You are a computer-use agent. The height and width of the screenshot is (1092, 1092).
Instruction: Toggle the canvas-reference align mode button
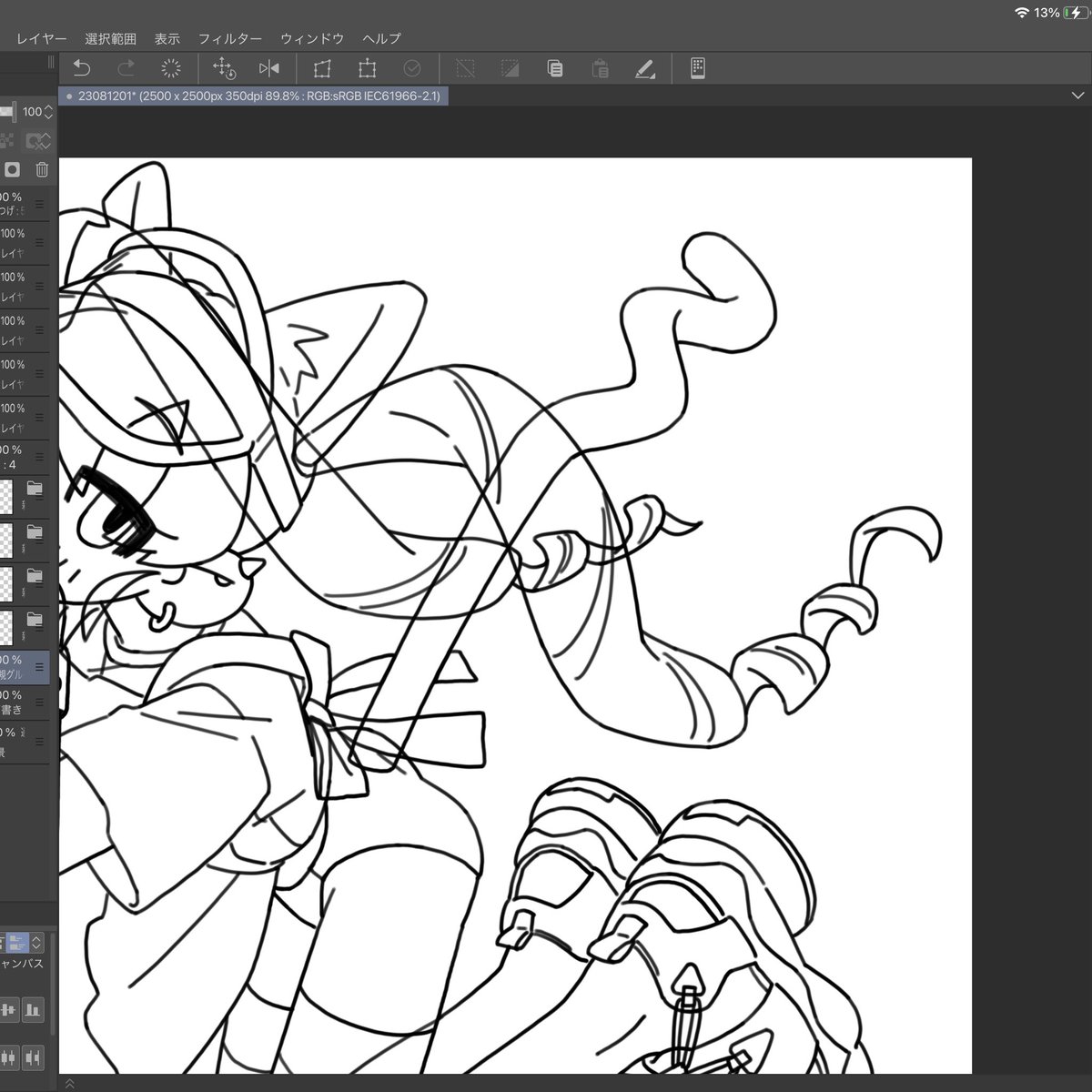pyautogui.click(x=18, y=942)
